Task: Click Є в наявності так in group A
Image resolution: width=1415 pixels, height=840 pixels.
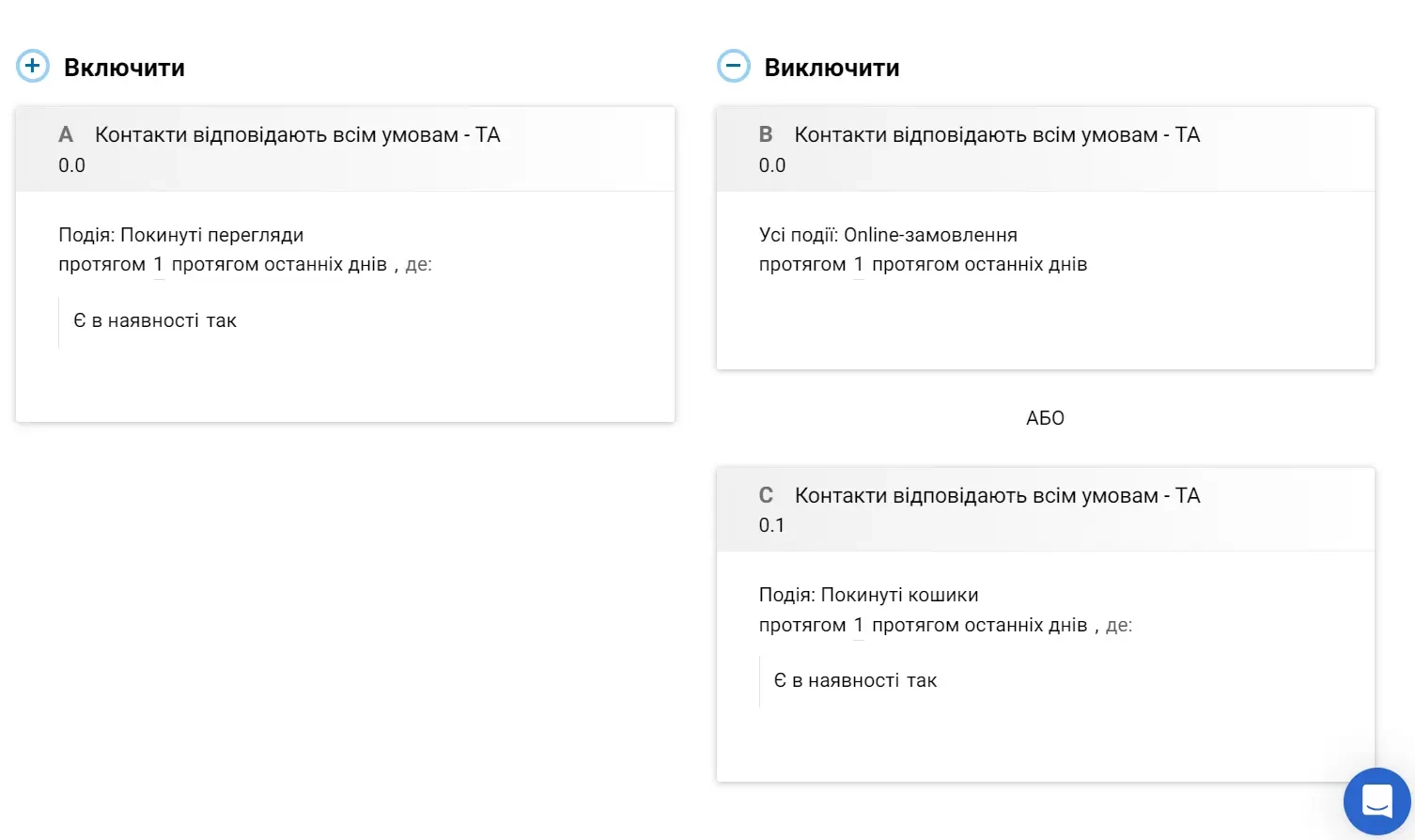Action: (x=155, y=320)
